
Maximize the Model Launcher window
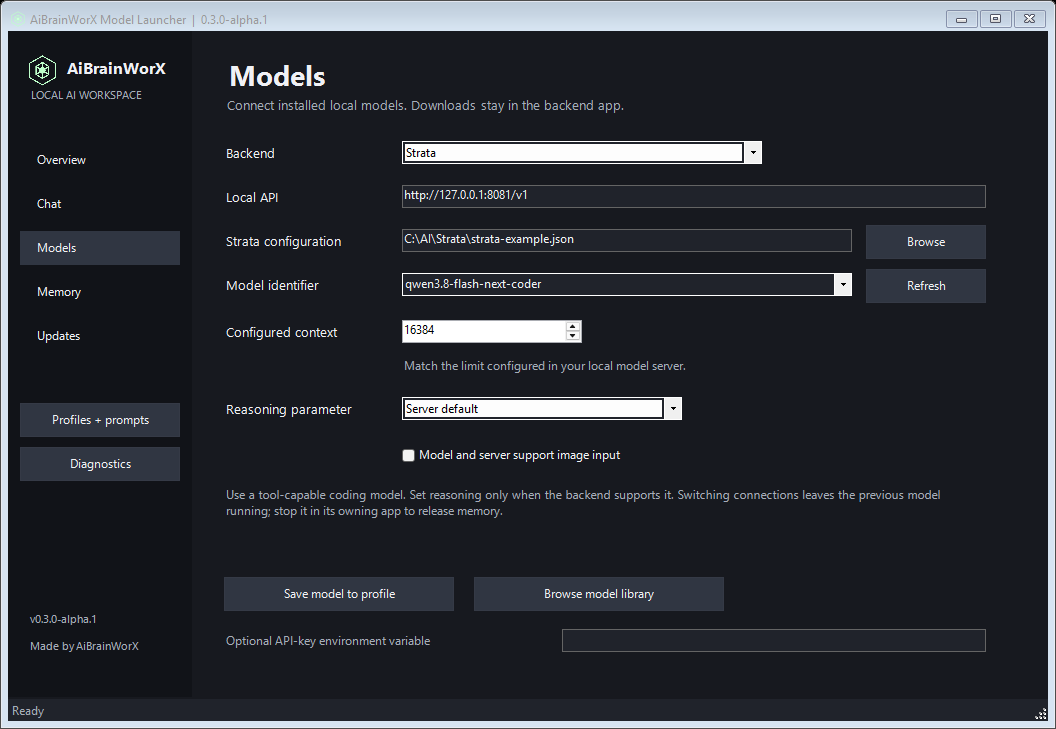pyautogui.click(x=995, y=19)
